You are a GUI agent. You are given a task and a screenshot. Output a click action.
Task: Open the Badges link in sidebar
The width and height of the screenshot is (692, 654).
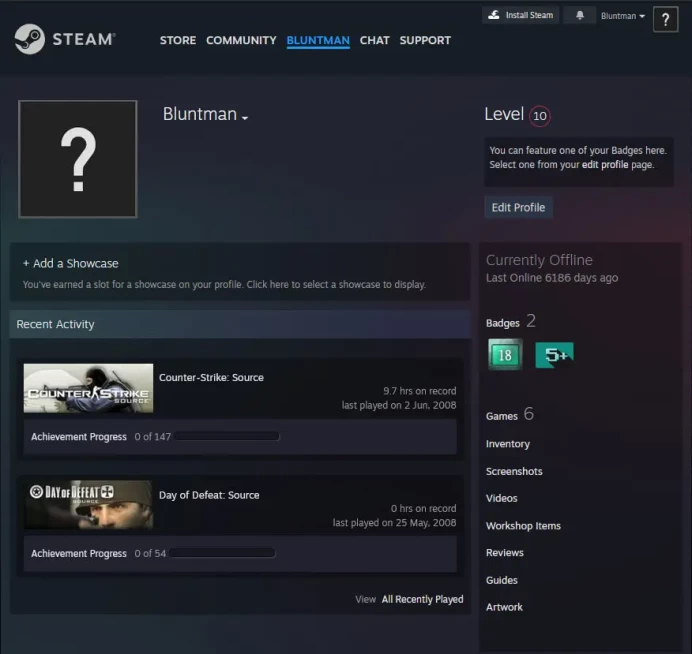[x=503, y=323]
